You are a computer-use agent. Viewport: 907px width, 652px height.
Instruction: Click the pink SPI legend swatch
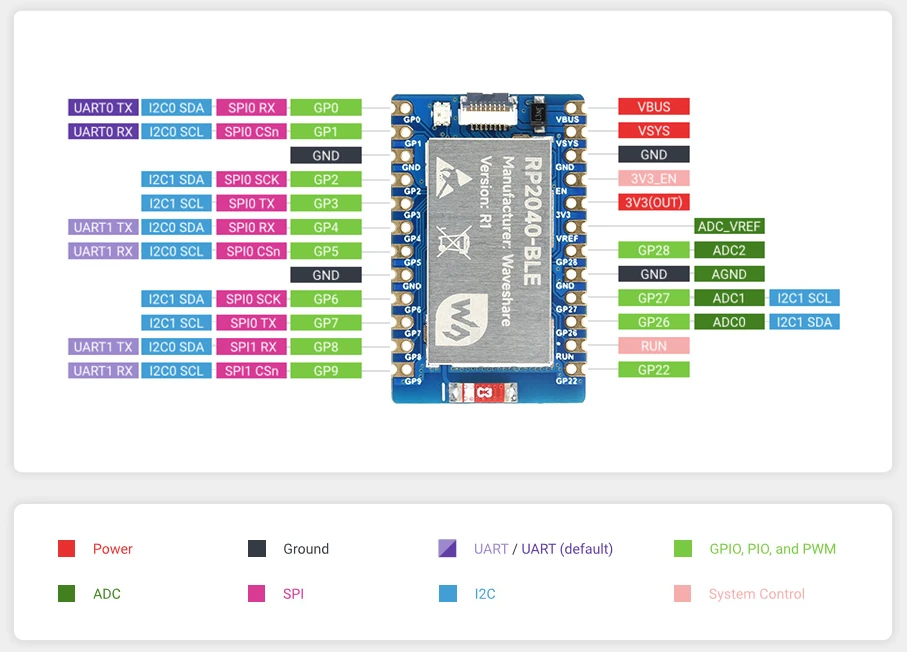coord(257,594)
